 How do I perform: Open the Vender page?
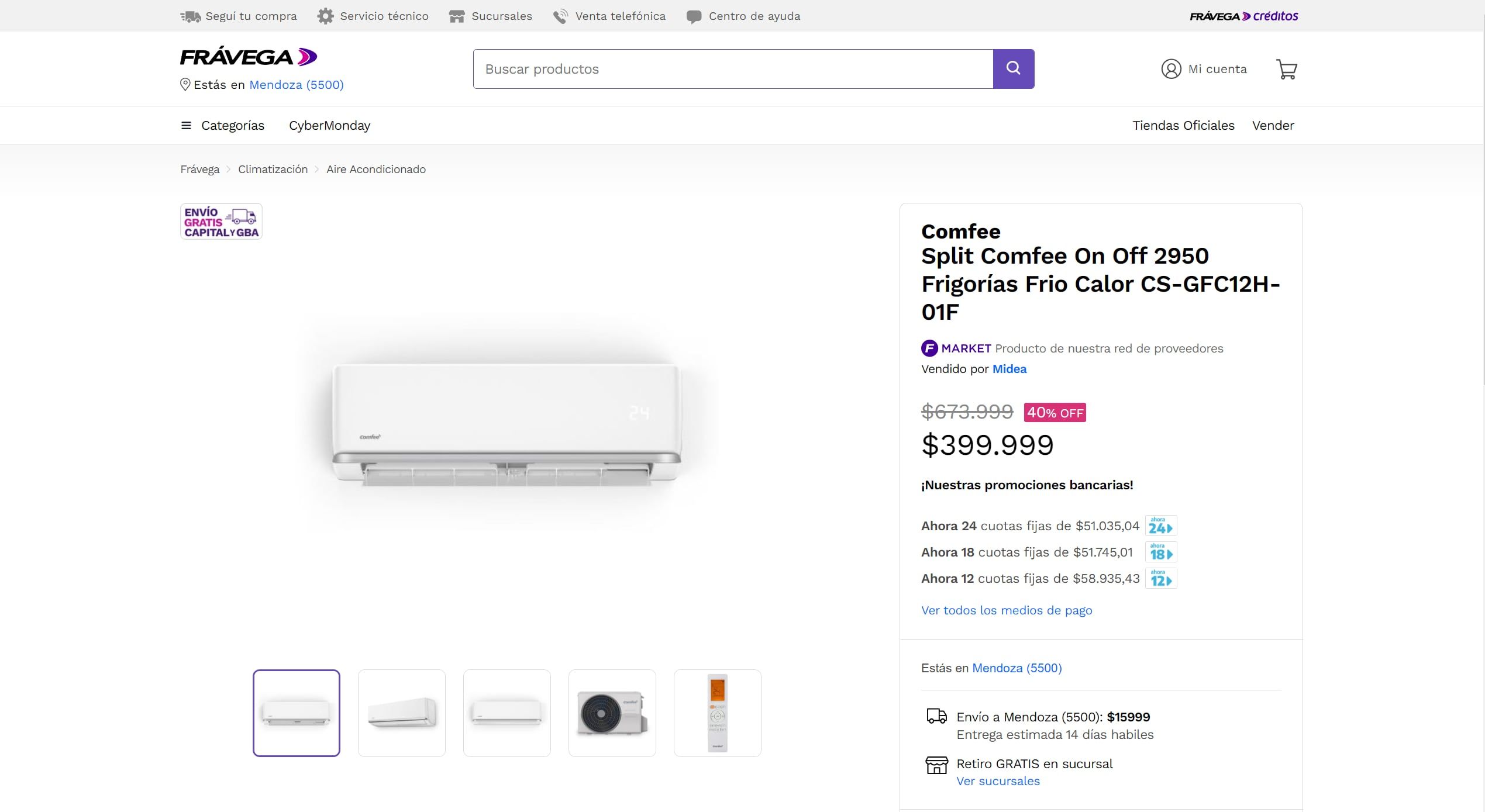tap(1273, 126)
